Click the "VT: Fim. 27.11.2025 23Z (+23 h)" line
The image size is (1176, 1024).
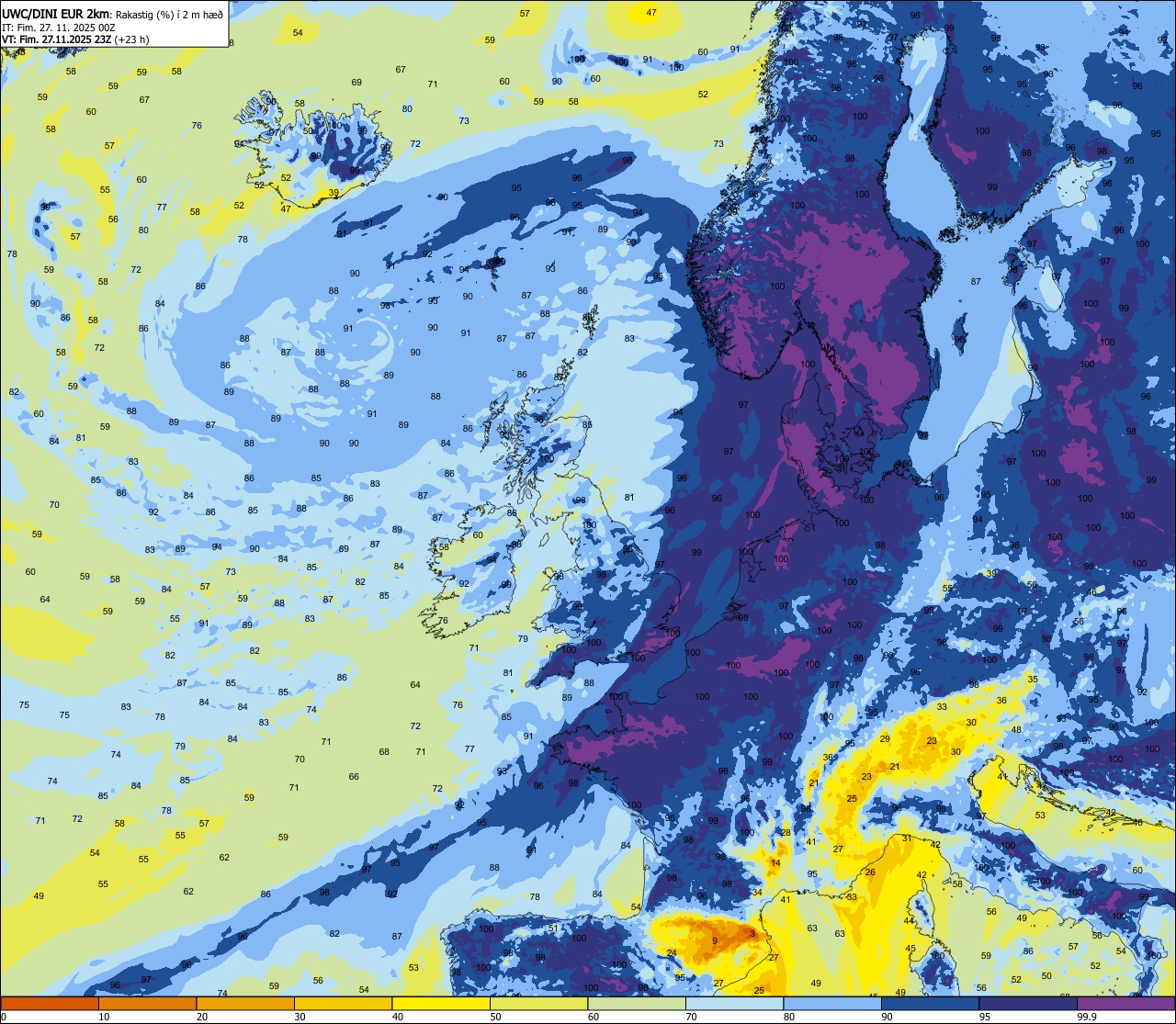[76, 40]
